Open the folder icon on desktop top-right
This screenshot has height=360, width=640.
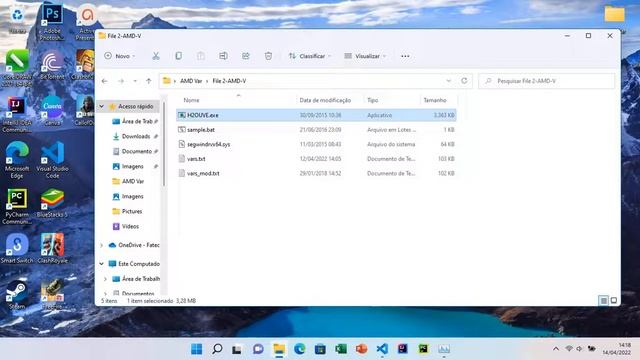614,14
